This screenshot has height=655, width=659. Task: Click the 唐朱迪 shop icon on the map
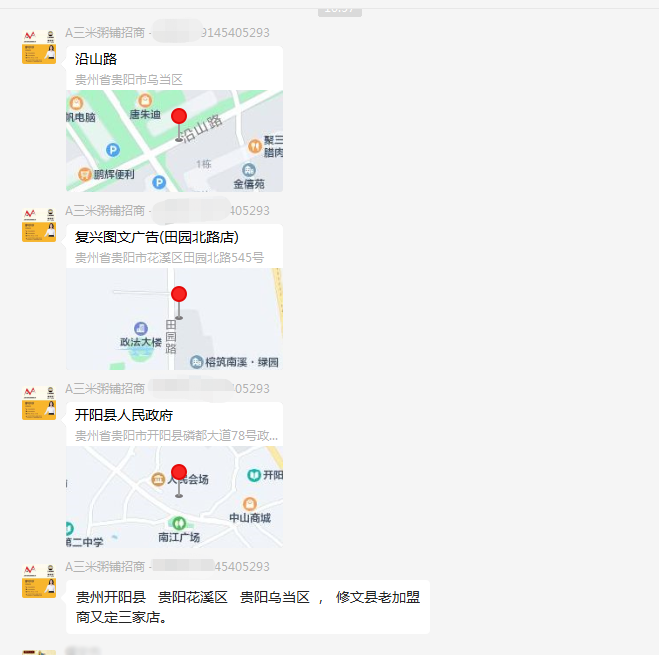(145, 100)
